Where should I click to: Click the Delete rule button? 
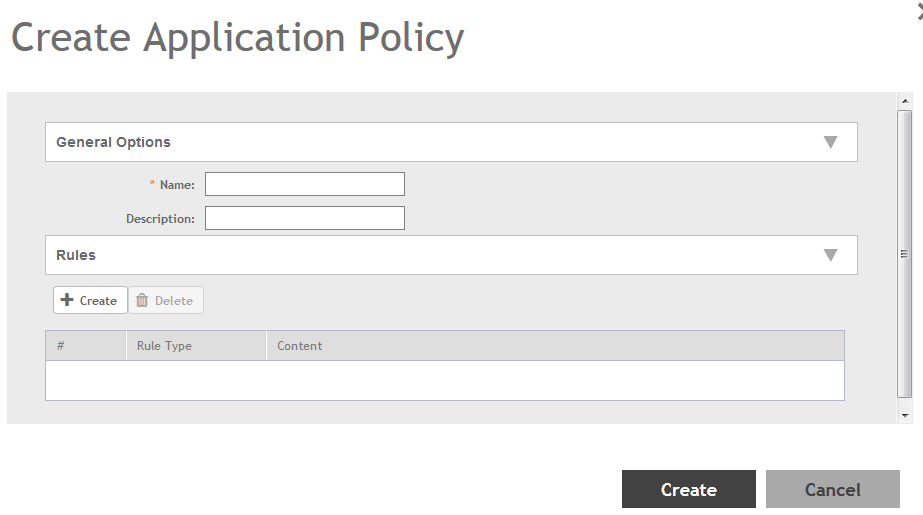166,300
